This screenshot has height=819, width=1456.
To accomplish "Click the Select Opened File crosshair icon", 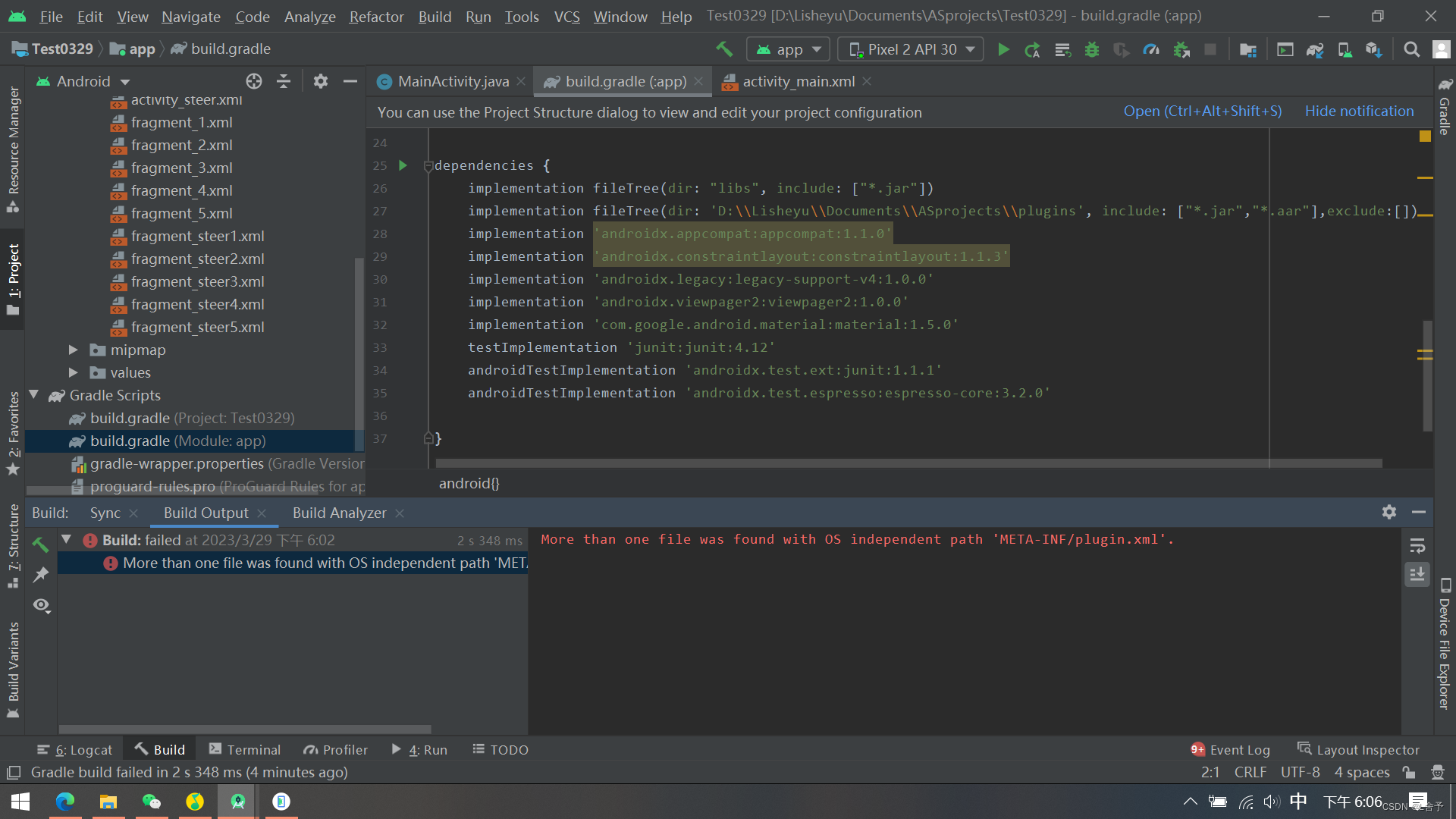I will tap(254, 81).
